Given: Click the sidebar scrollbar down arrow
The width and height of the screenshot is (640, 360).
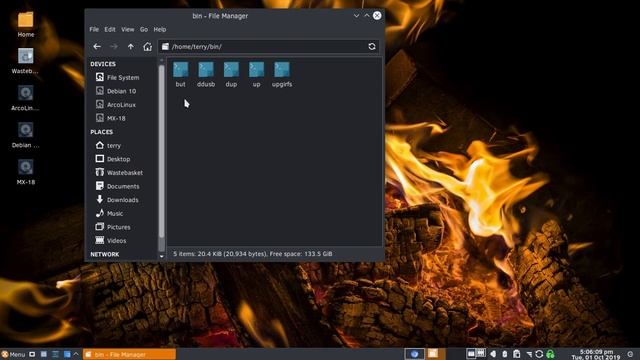Looking at the screenshot, I should (x=162, y=256).
